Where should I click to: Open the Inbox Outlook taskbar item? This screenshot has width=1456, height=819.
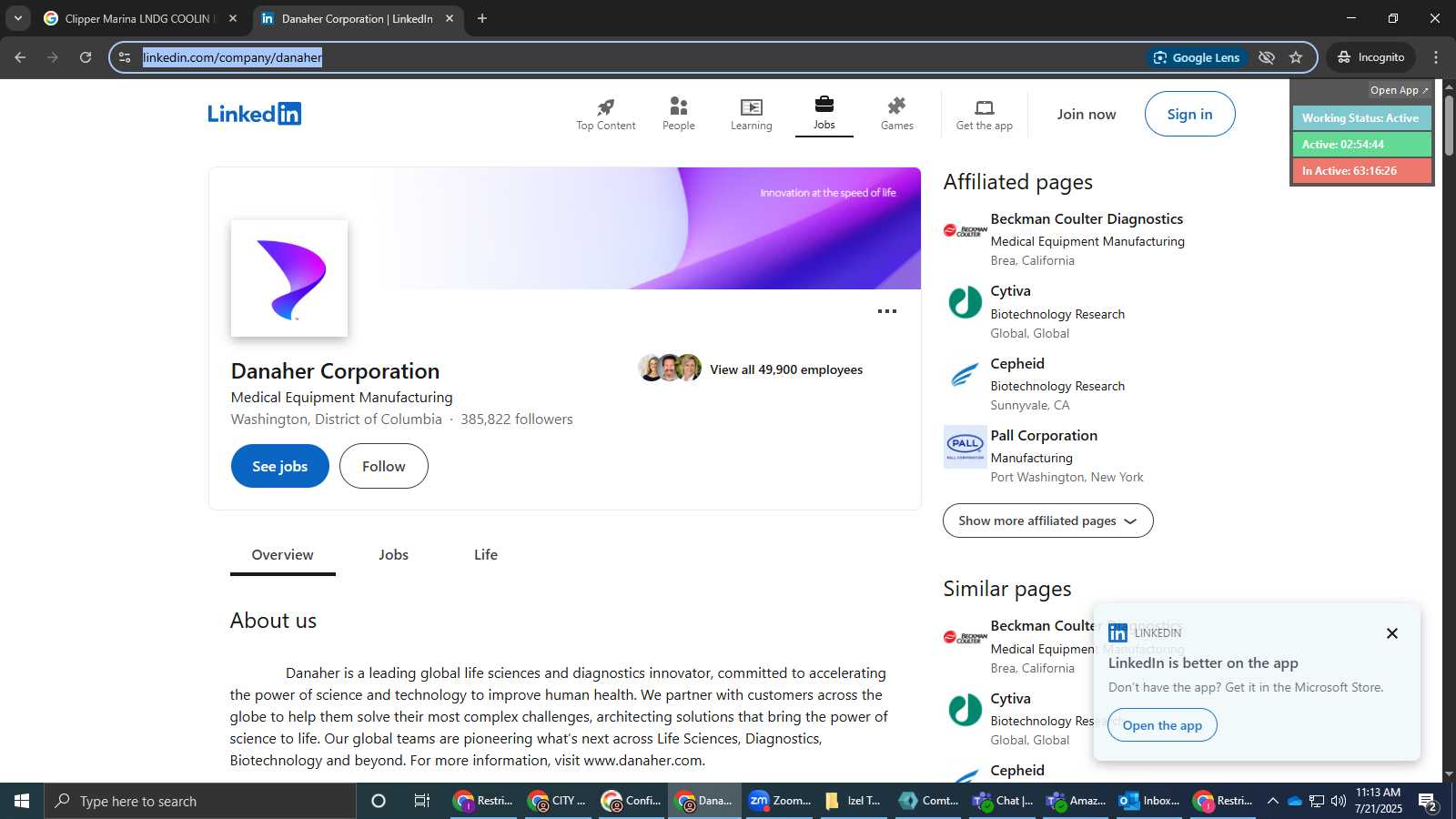click(1150, 801)
